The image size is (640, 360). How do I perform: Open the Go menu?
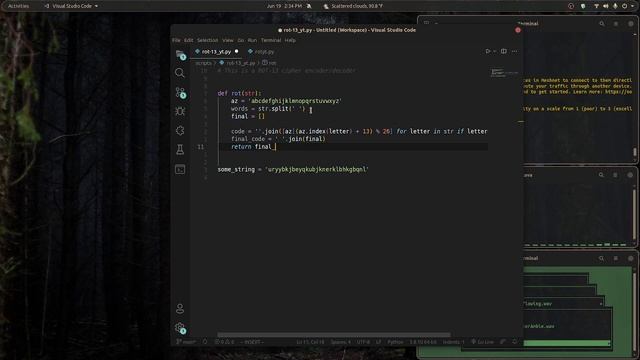[241, 40]
